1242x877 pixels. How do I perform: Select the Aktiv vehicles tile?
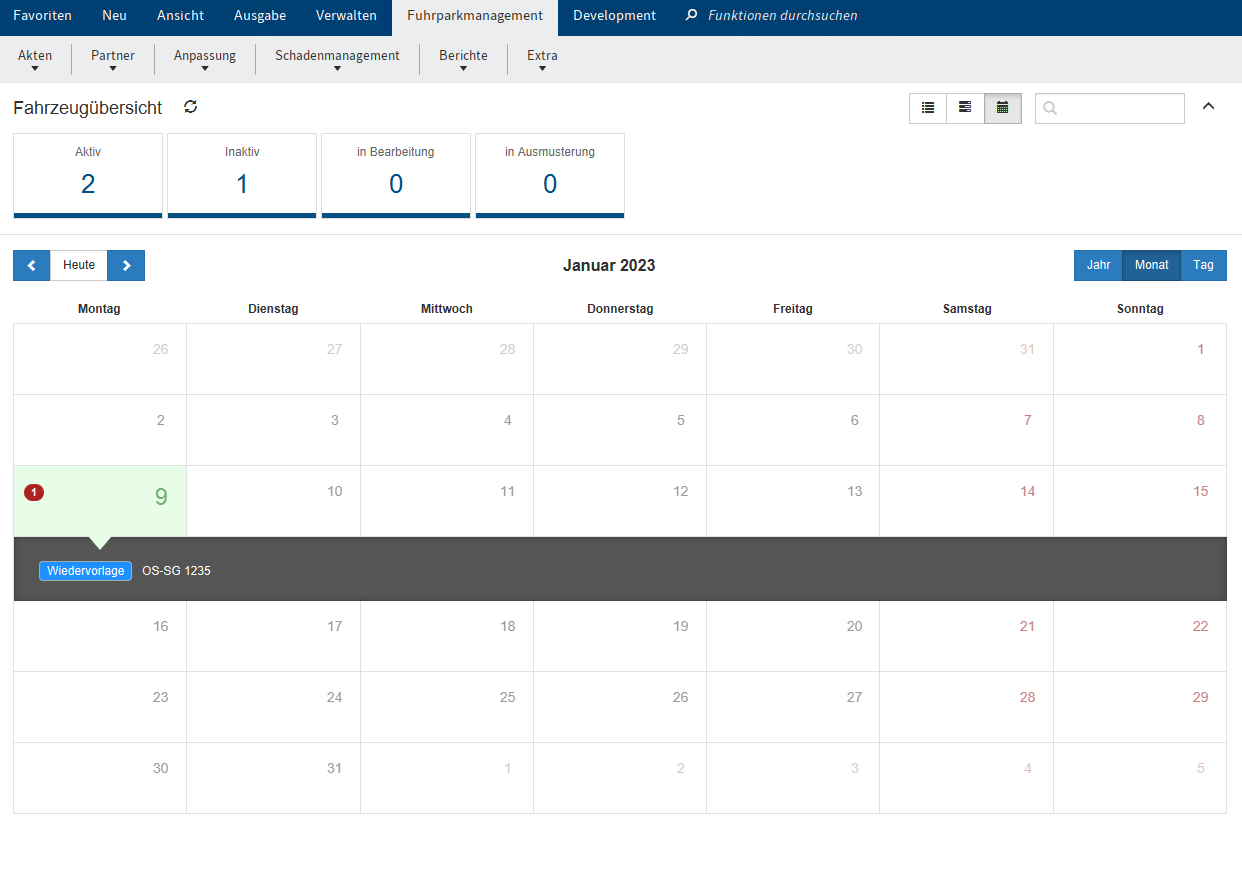click(x=88, y=175)
